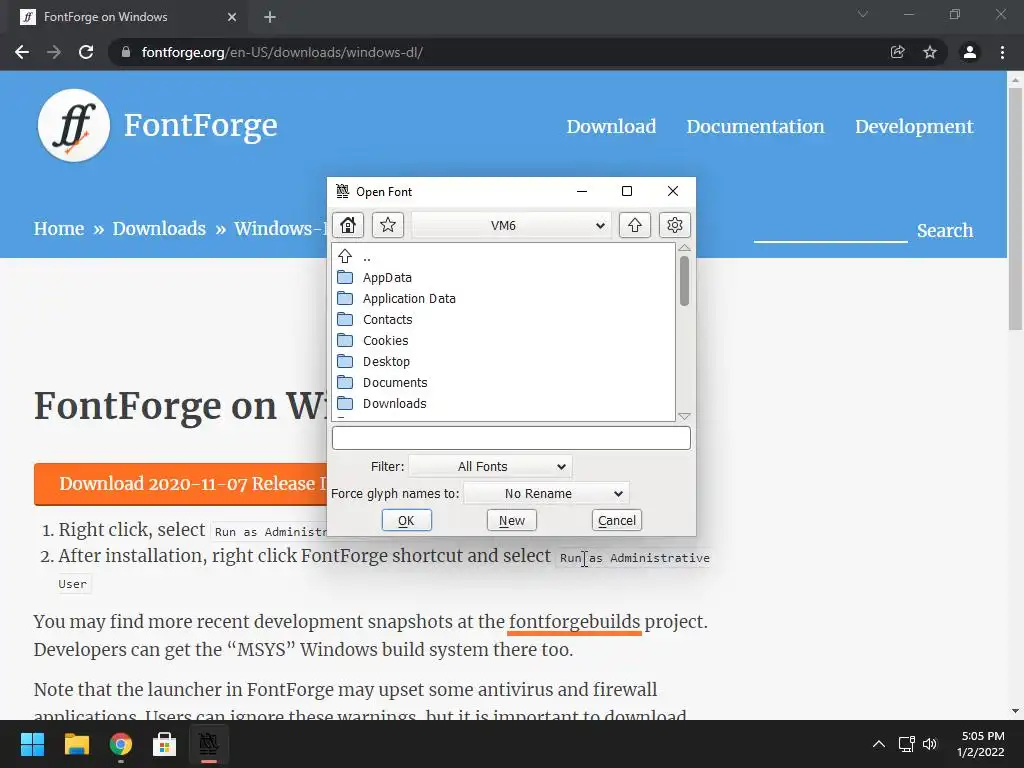Image resolution: width=1024 pixels, height=768 pixels.
Task: Click the Desktop folder icon
Action: tap(345, 361)
